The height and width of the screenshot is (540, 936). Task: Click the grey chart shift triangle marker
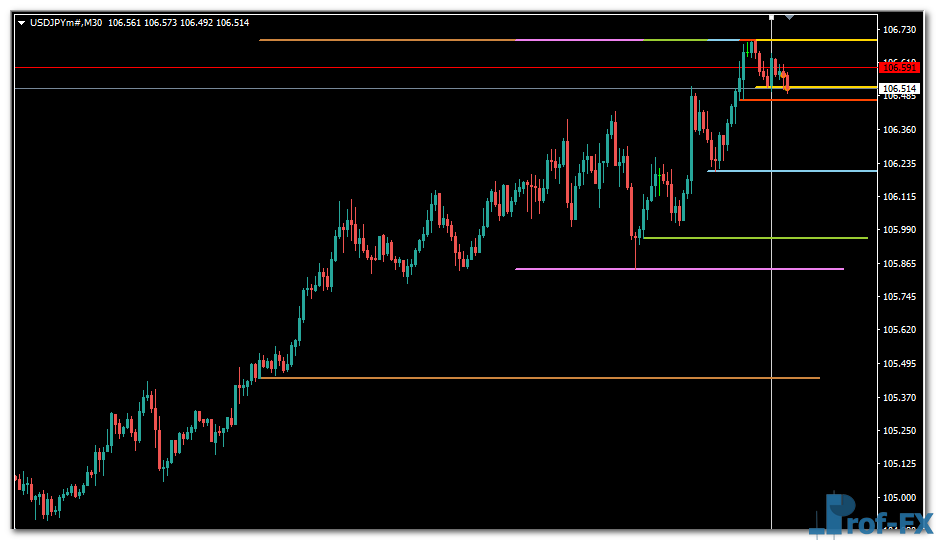pos(789,17)
